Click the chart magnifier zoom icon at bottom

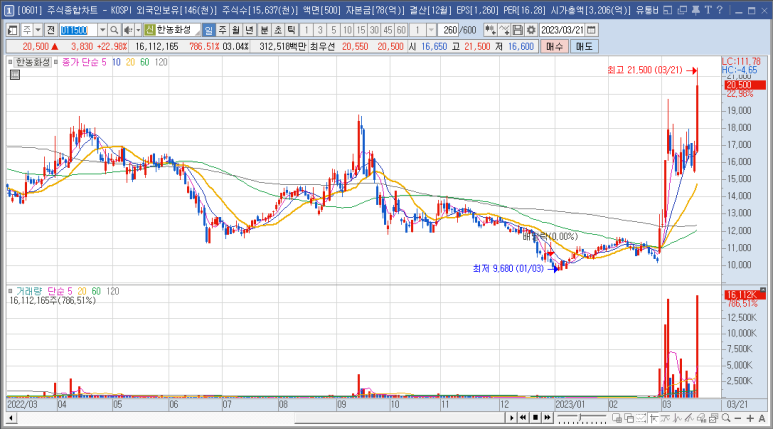[726, 418]
